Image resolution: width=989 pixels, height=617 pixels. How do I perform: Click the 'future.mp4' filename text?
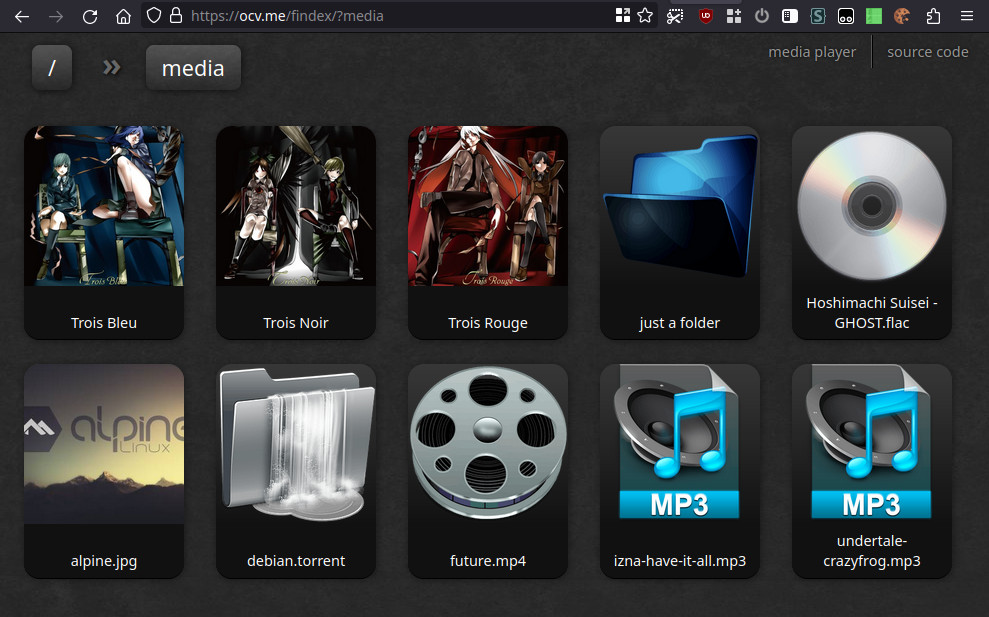(488, 561)
